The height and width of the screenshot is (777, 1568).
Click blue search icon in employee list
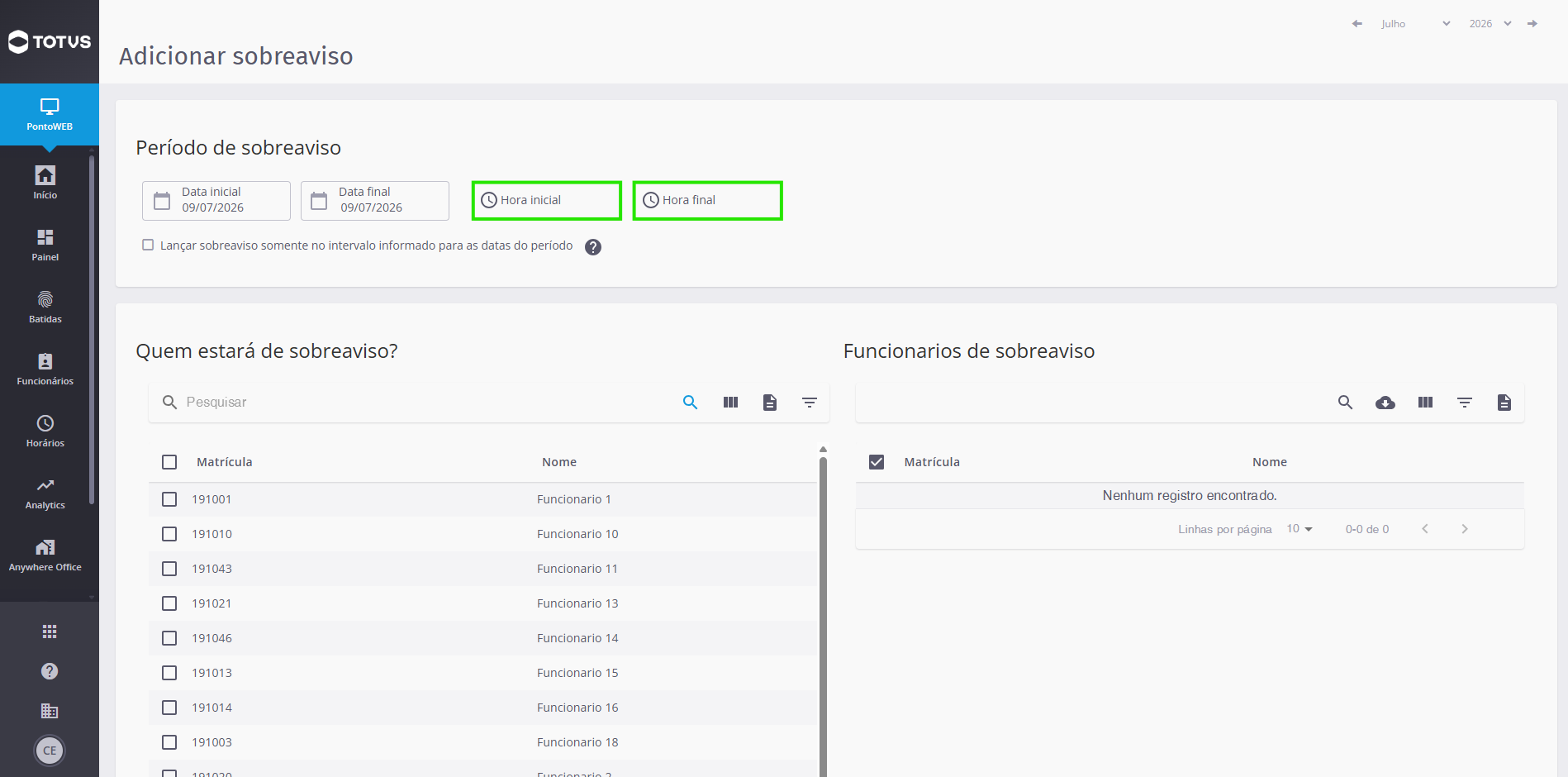691,403
